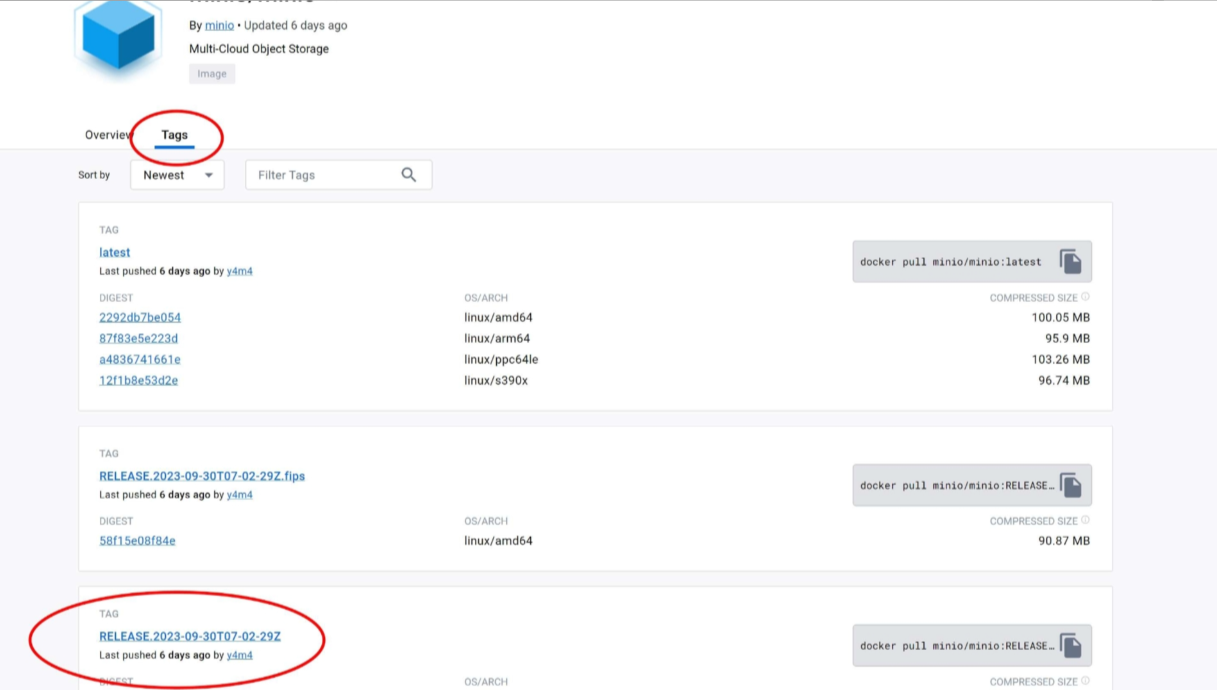Select docker pull minio/minio:latest command text

[951, 262]
